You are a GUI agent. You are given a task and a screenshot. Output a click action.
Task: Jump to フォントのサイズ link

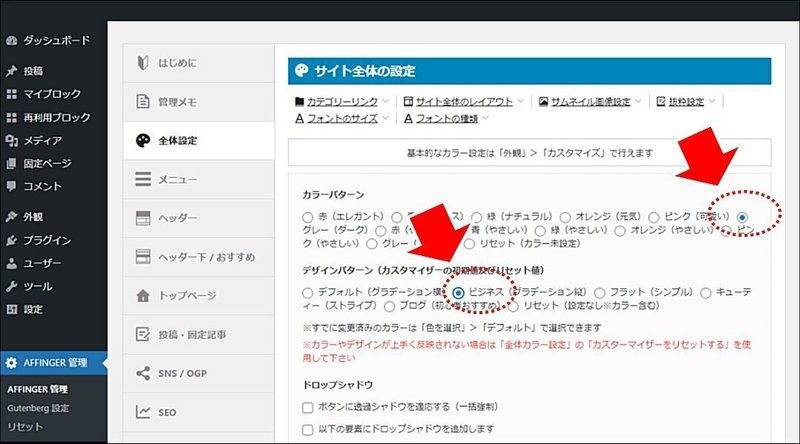[x=342, y=118]
